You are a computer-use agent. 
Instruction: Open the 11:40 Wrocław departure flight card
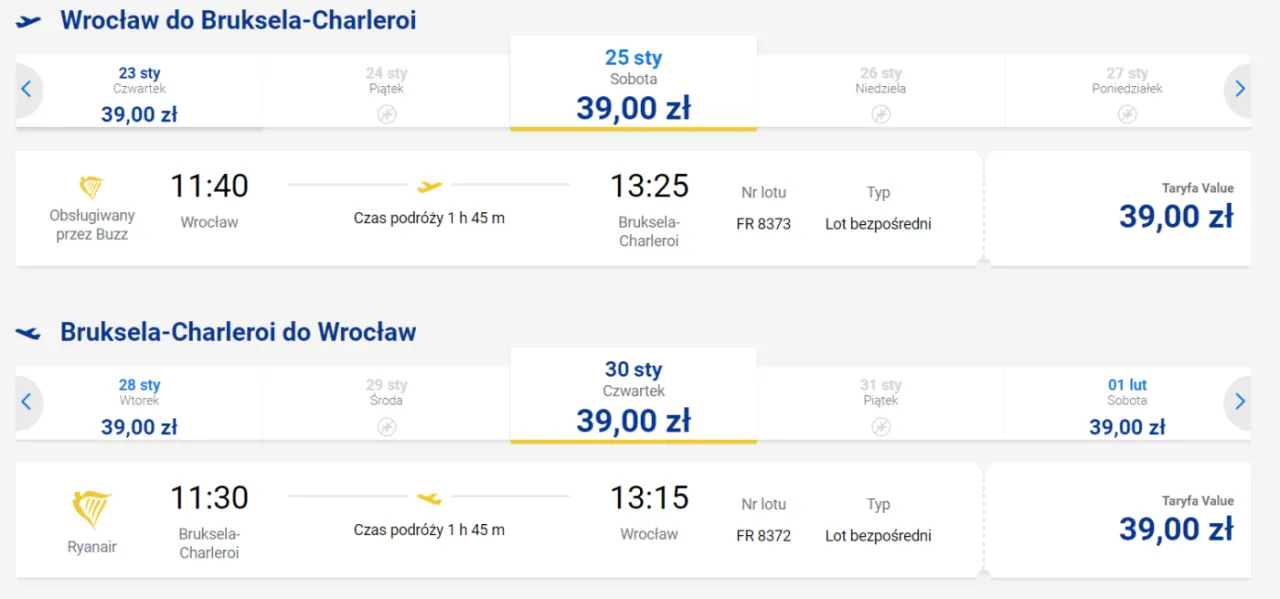pyautogui.click(x=497, y=208)
